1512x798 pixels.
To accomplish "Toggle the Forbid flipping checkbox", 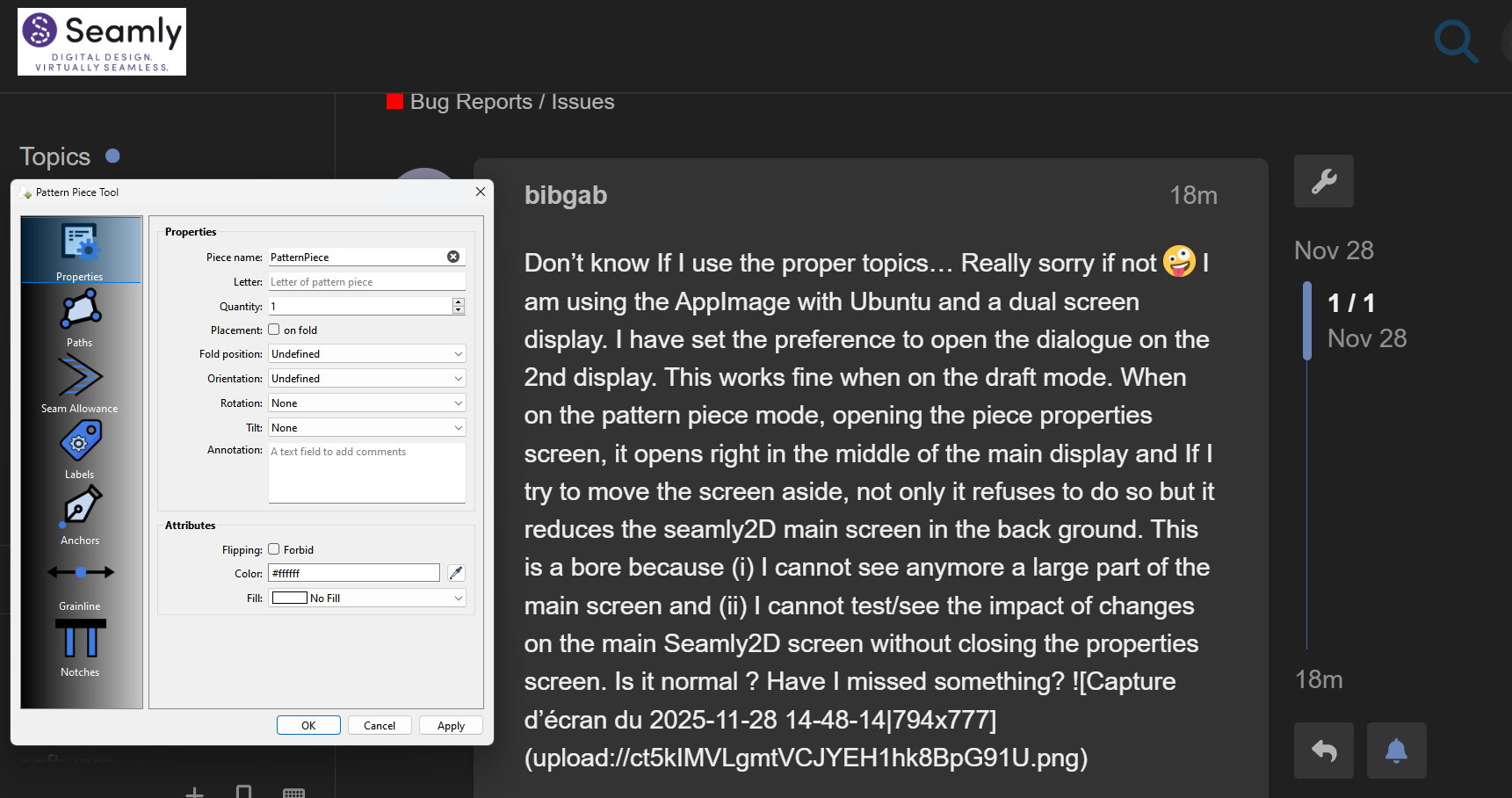I will tap(274, 549).
